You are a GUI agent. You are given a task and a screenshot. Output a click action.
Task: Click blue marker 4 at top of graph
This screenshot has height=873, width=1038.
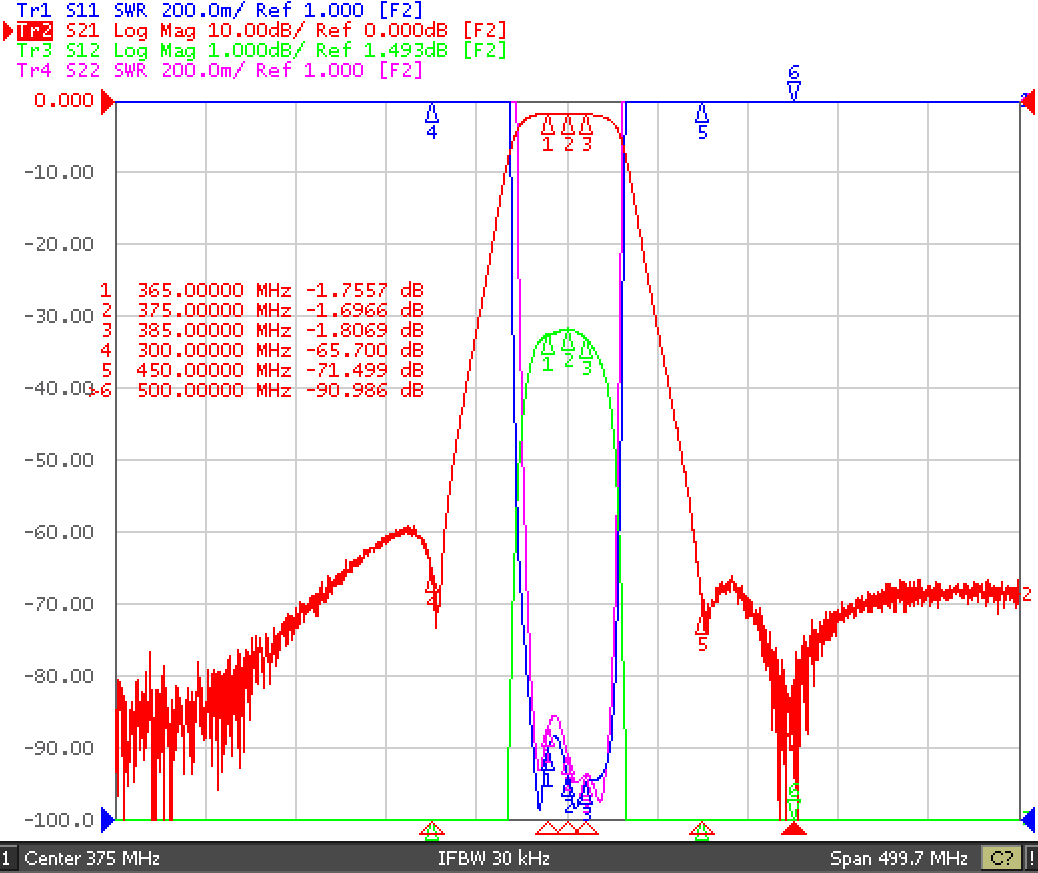[432, 121]
